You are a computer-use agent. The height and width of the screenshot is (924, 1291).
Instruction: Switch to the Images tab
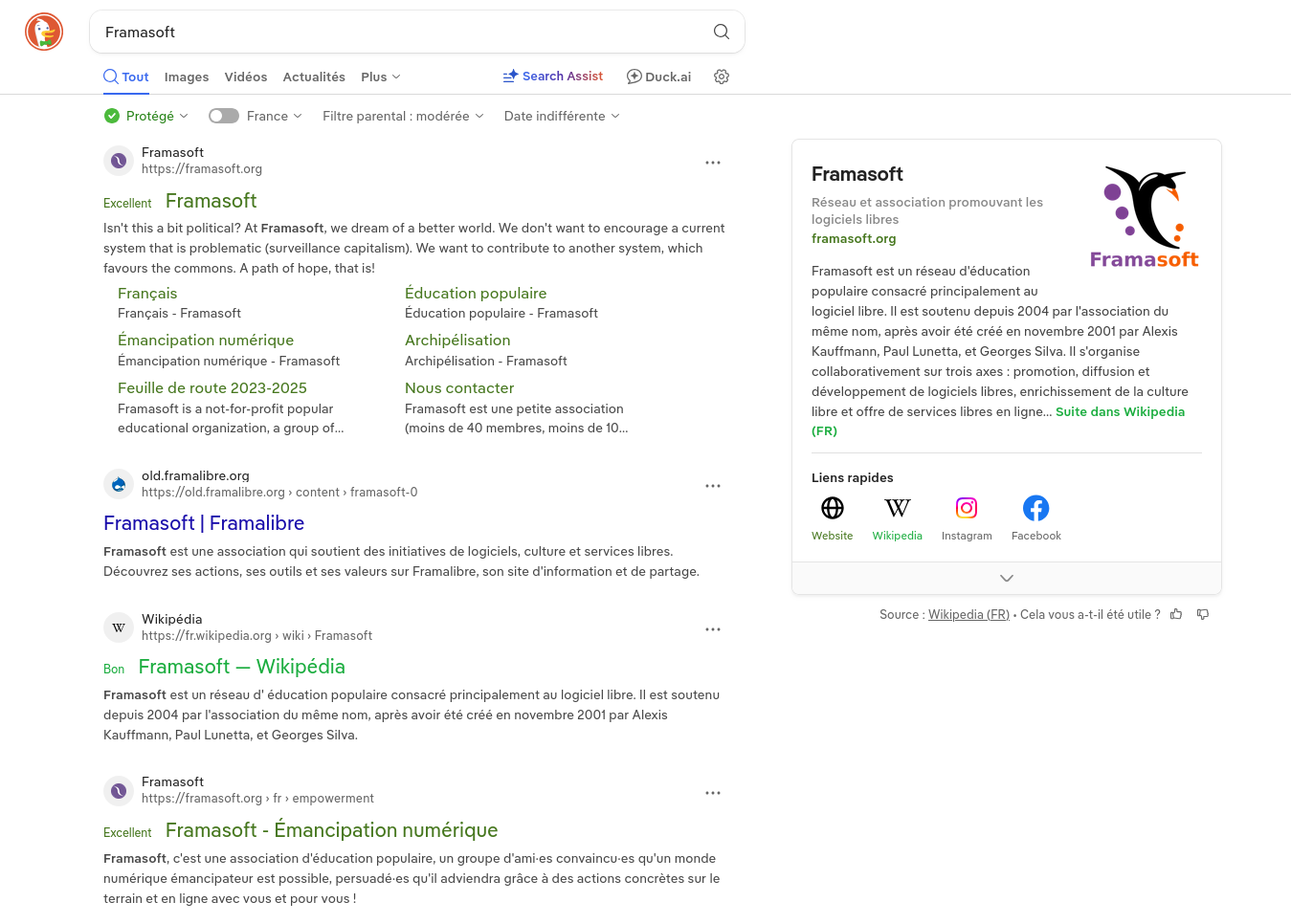coord(187,77)
